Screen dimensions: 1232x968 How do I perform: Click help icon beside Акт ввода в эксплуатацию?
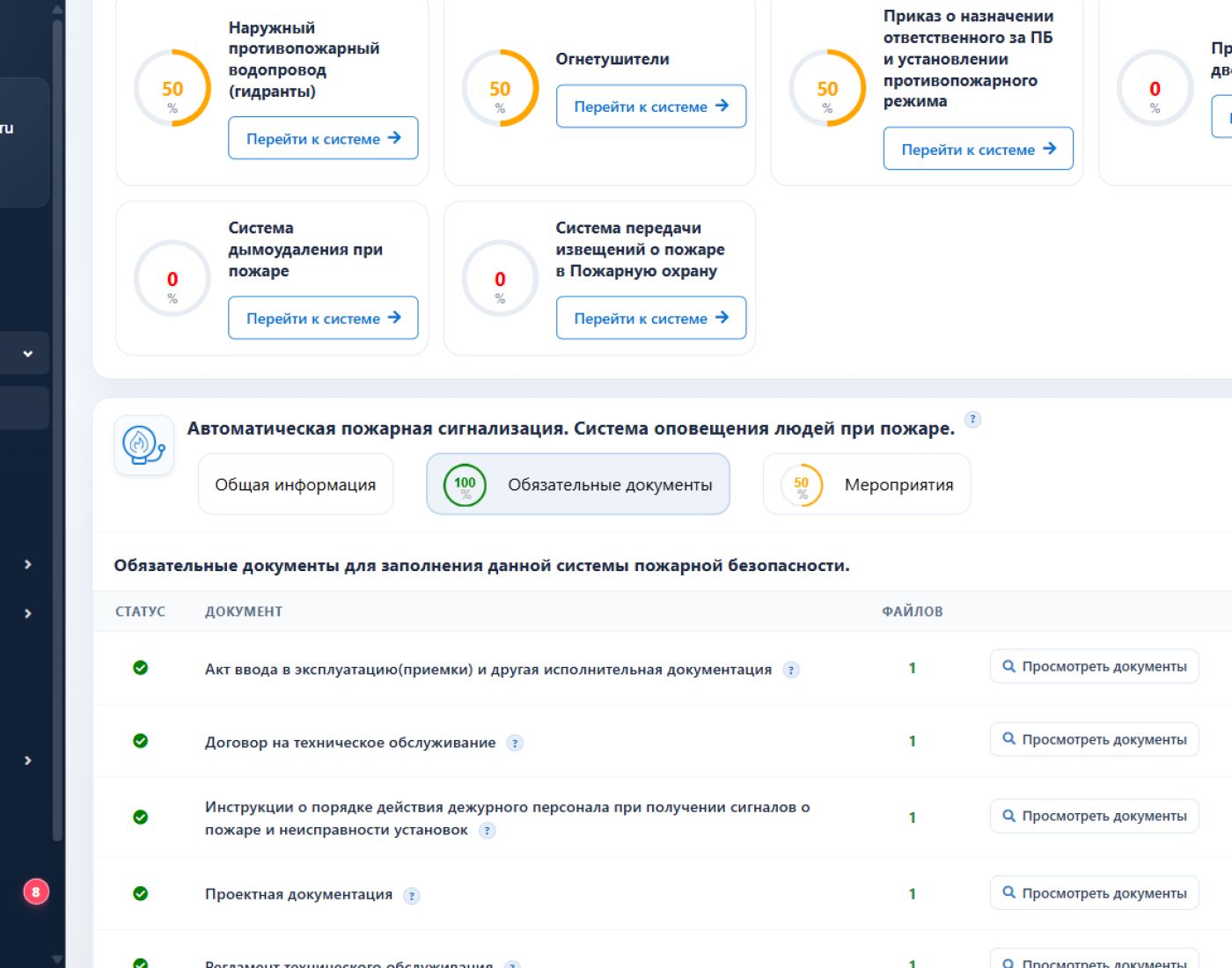click(x=791, y=670)
